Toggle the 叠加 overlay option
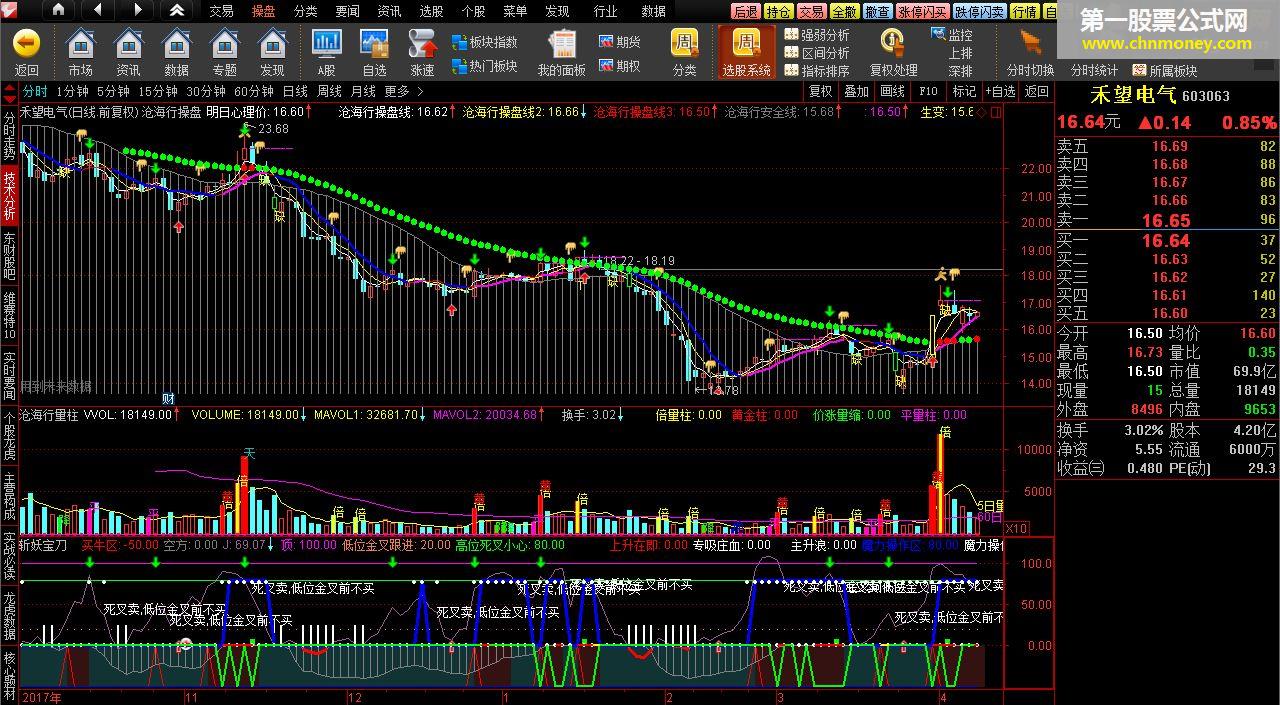This screenshot has width=1280, height=705. (857, 91)
